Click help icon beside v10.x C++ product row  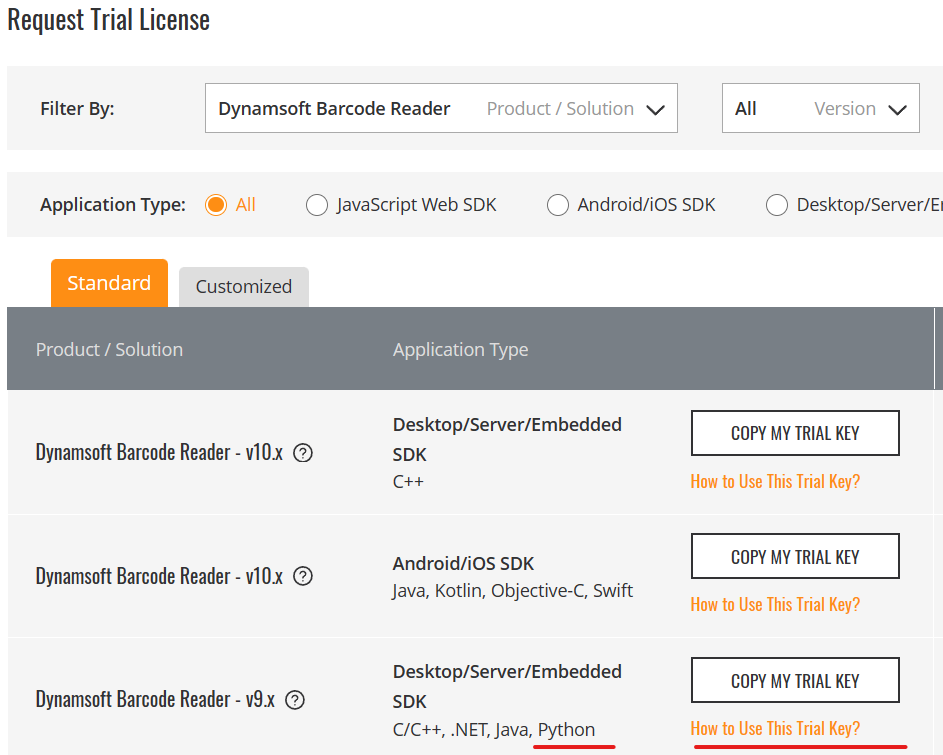(303, 453)
